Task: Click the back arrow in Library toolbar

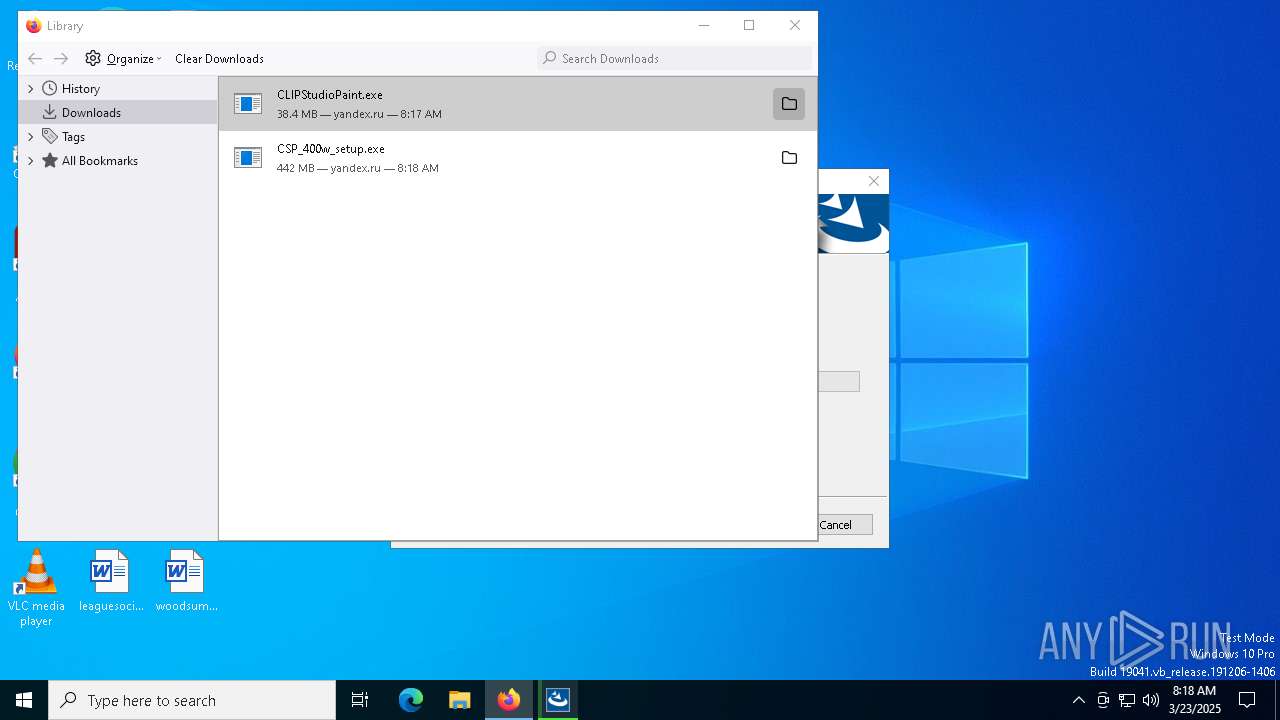Action: coord(35,59)
